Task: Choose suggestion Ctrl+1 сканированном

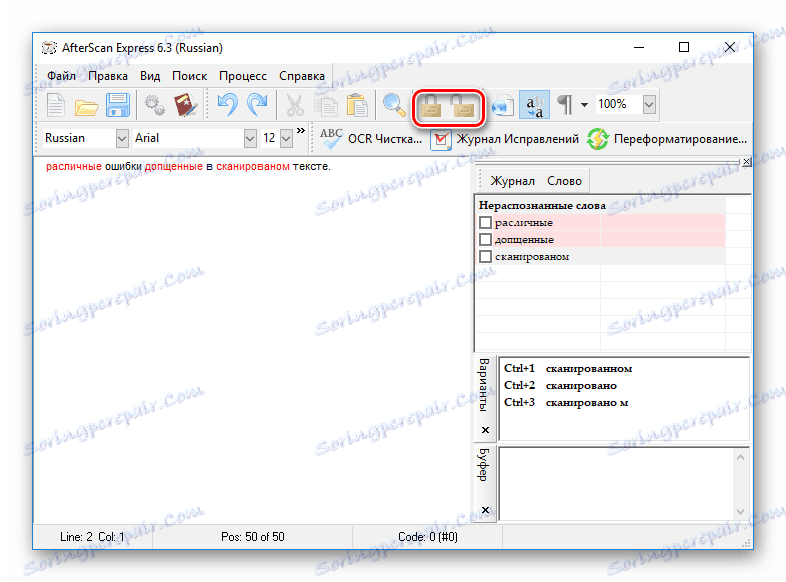Action: coord(568,368)
